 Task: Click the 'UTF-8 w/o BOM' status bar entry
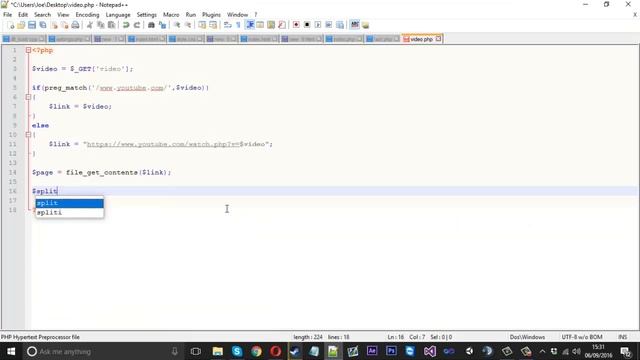click(x=582, y=337)
